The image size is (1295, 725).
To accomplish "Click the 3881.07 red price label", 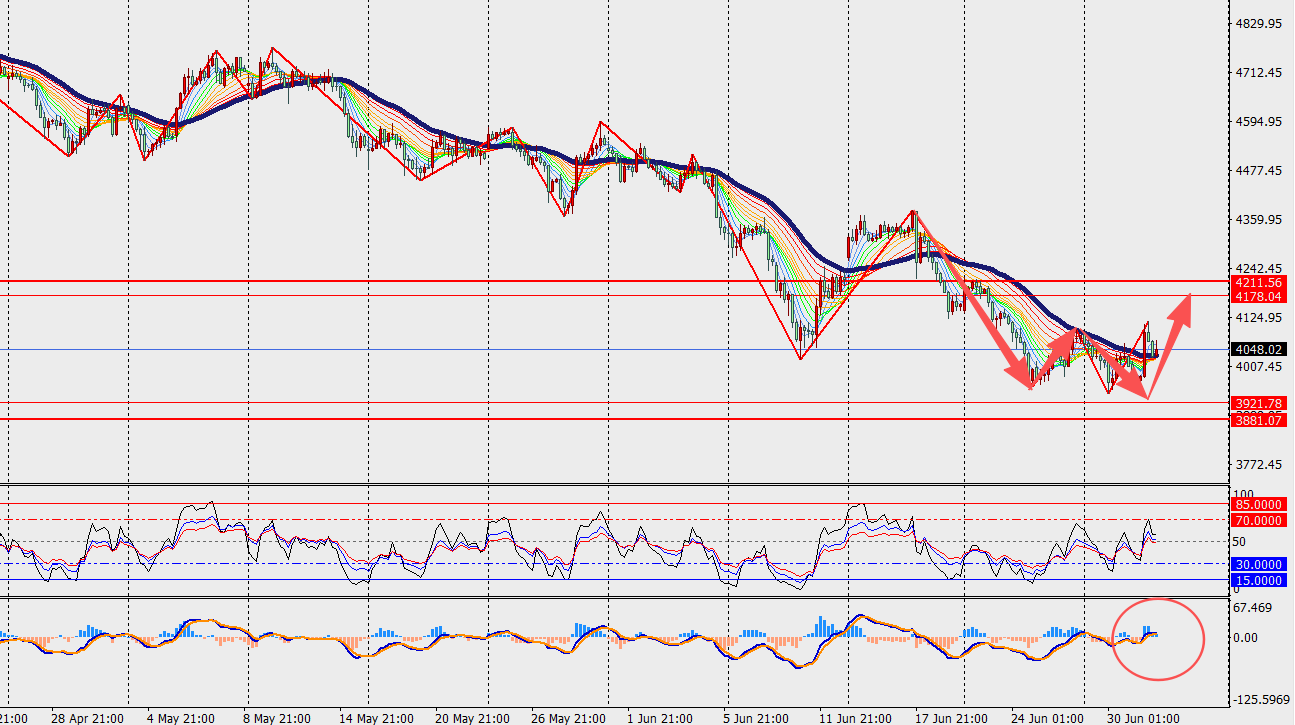I will (1257, 420).
